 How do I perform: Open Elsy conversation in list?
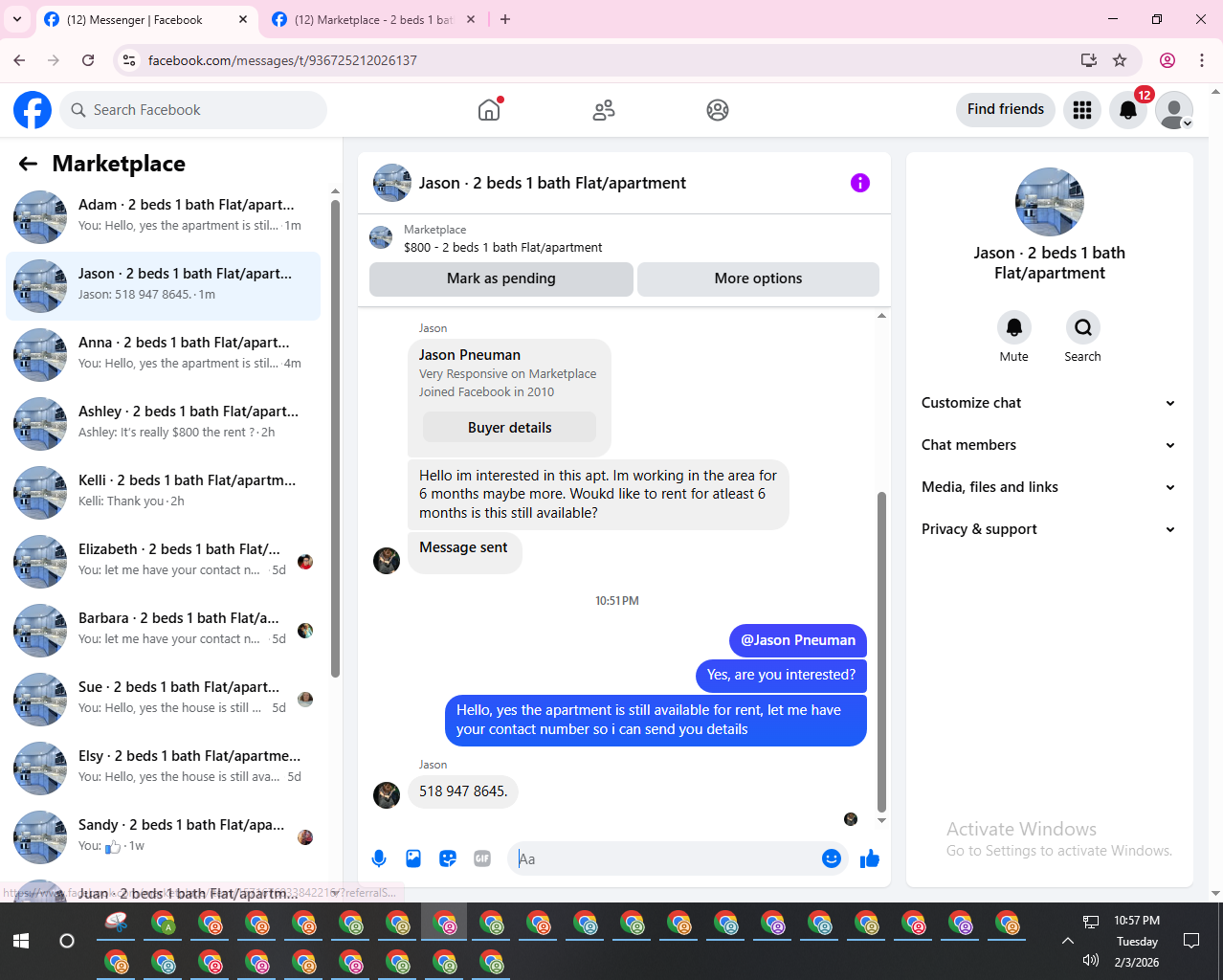[164, 768]
